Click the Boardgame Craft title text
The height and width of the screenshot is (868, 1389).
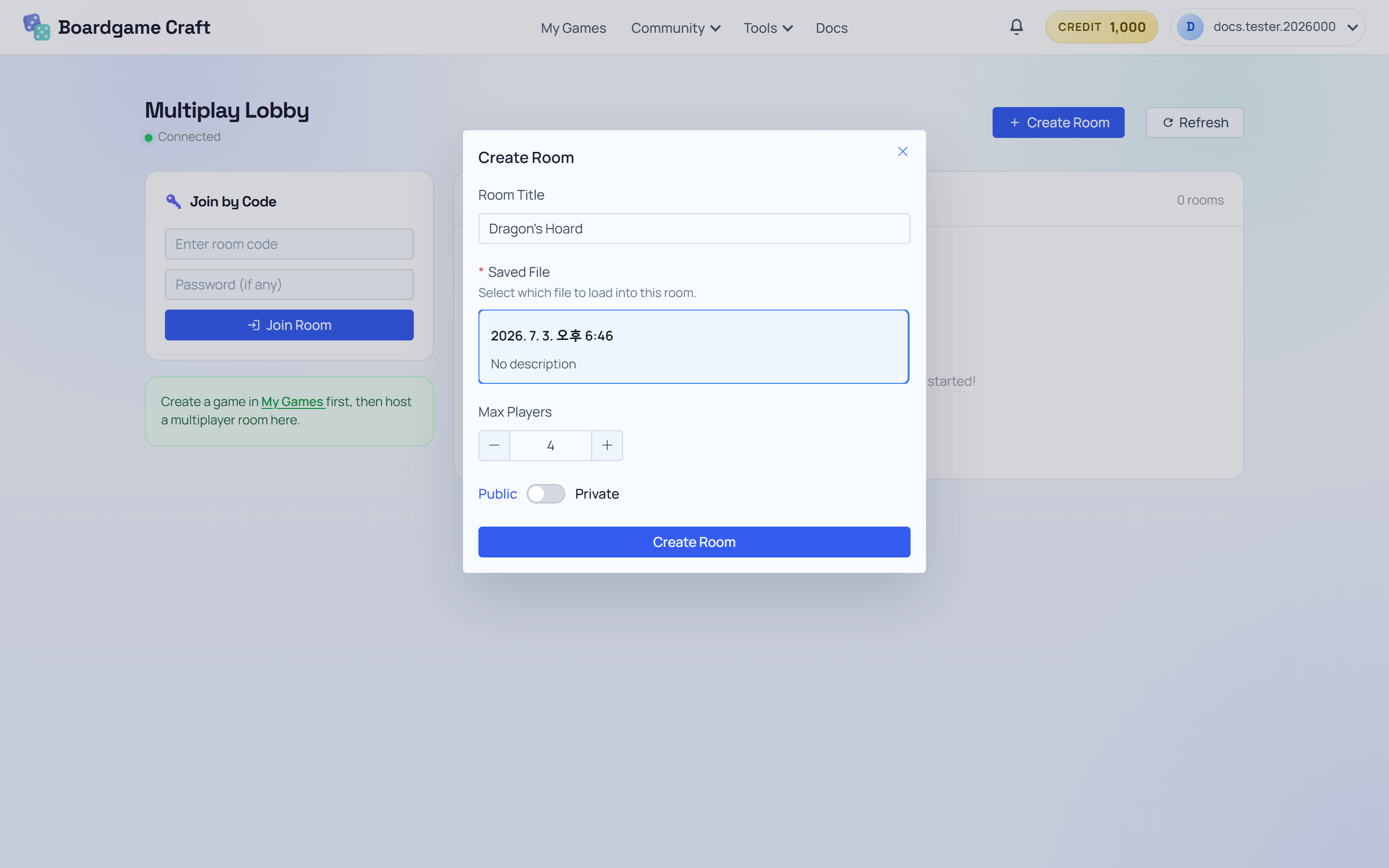click(134, 27)
